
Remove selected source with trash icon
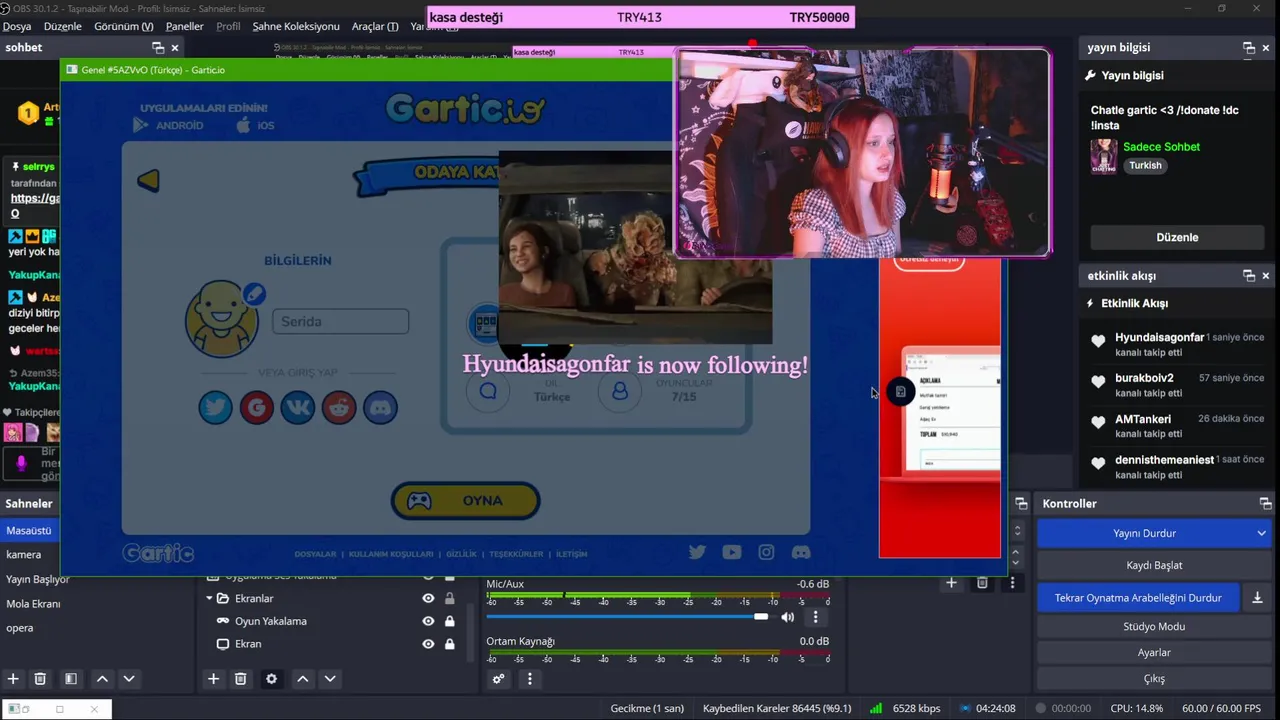click(x=240, y=679)
